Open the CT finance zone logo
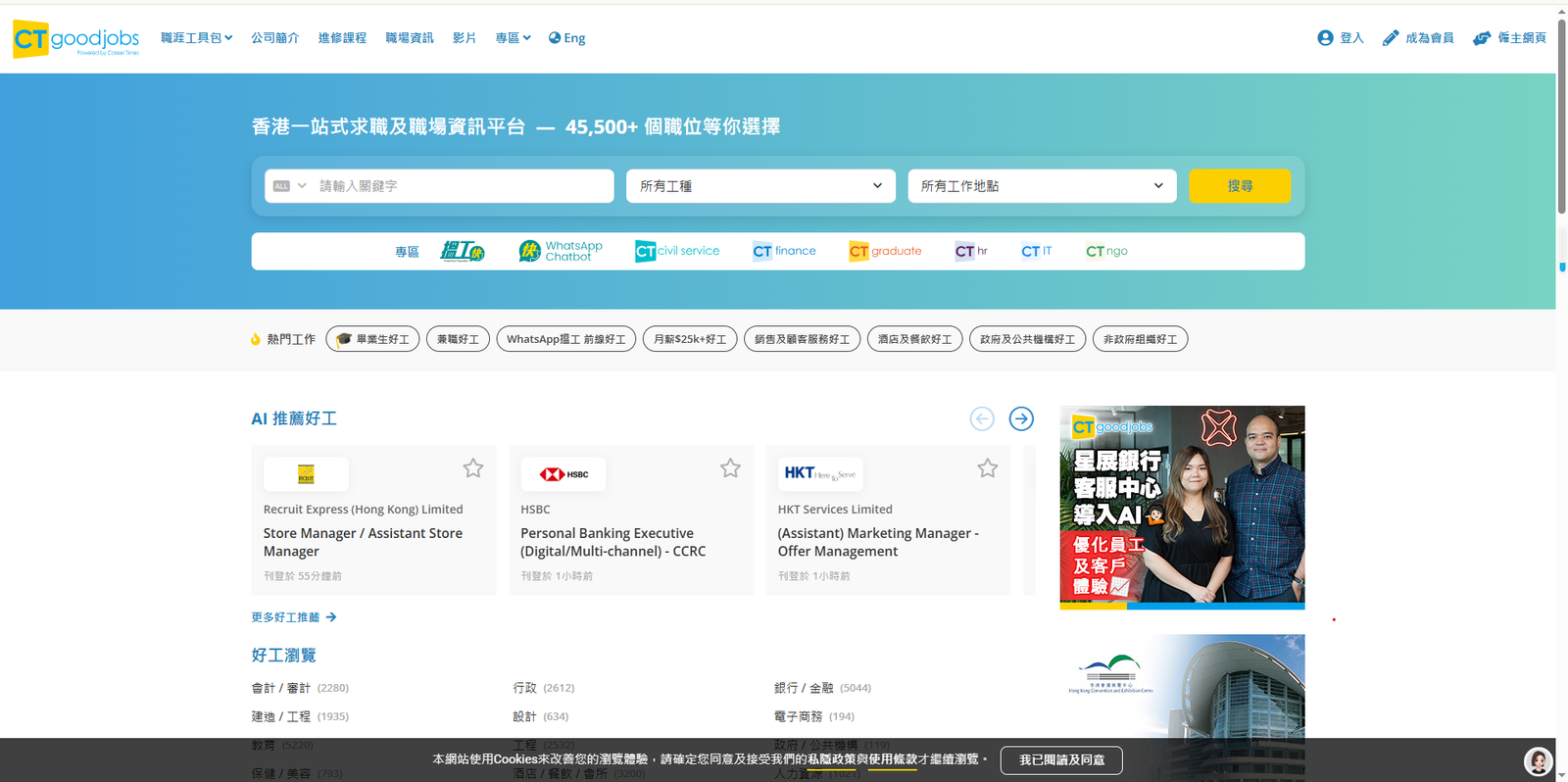1568x782 pixels. (x=784, y=251)
